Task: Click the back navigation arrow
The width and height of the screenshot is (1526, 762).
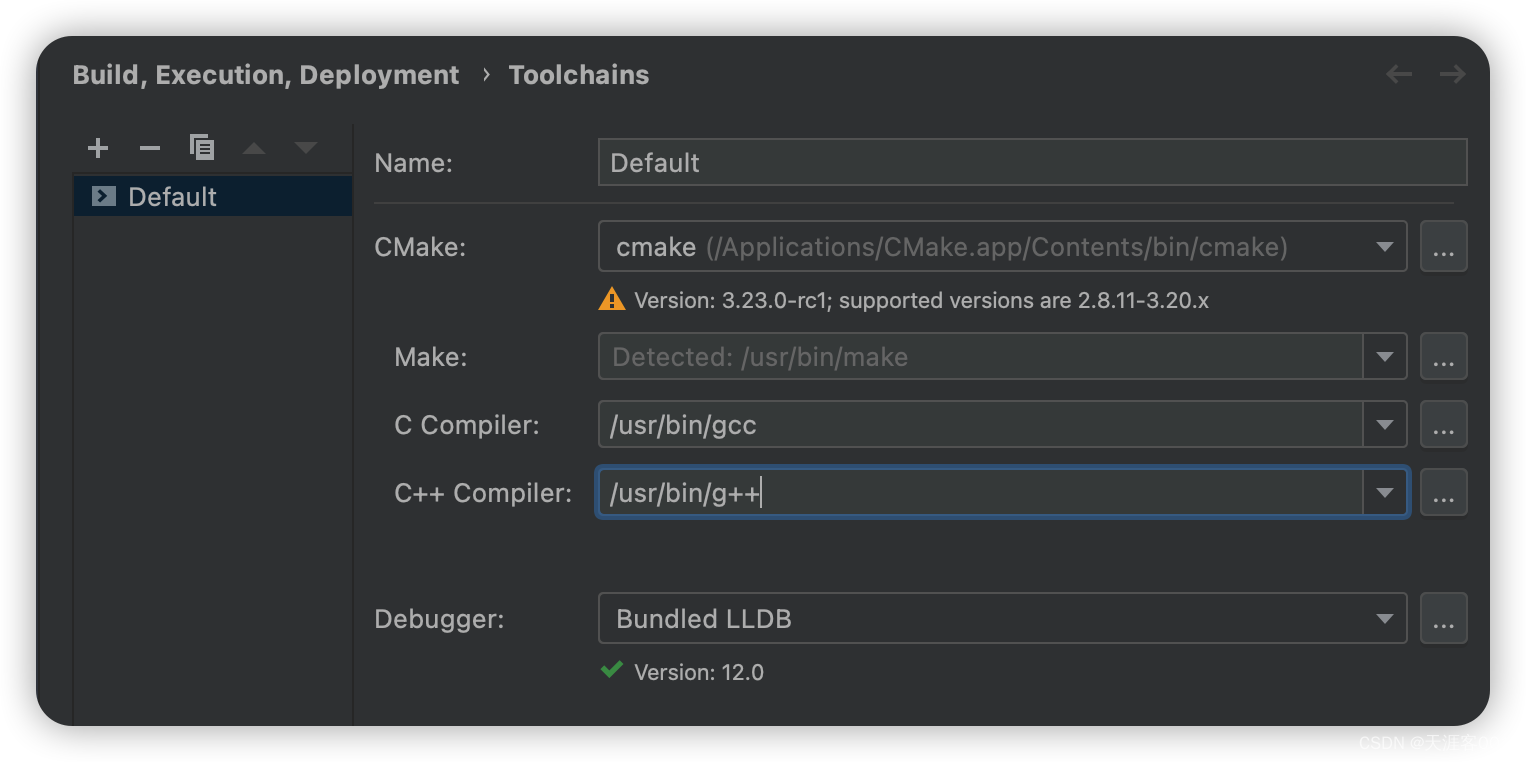Action: click(x=1398, y=74)
